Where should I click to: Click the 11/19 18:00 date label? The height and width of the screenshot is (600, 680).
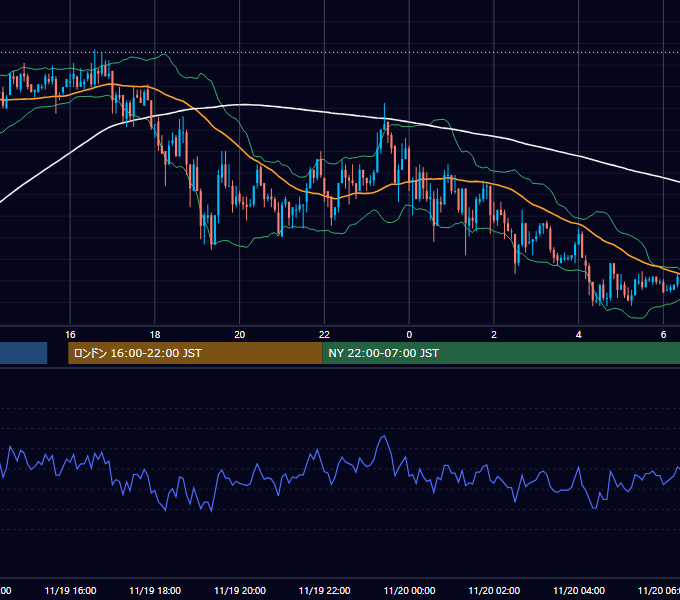(155, 590)
